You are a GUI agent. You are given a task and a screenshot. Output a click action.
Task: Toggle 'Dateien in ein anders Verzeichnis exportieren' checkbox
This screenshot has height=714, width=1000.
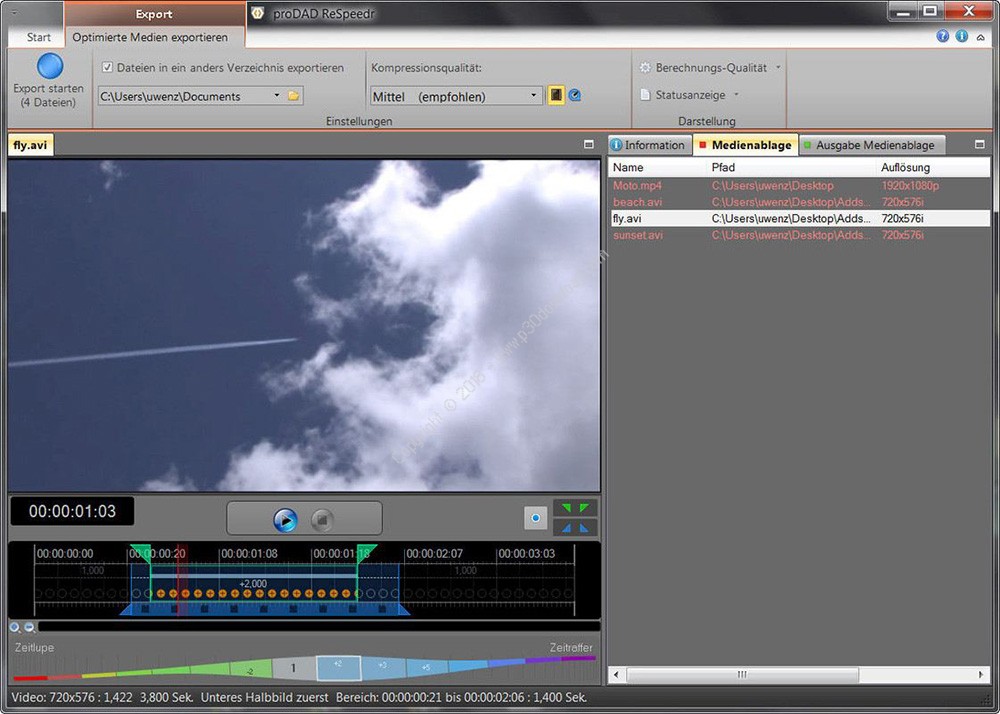tap(108, 68)
